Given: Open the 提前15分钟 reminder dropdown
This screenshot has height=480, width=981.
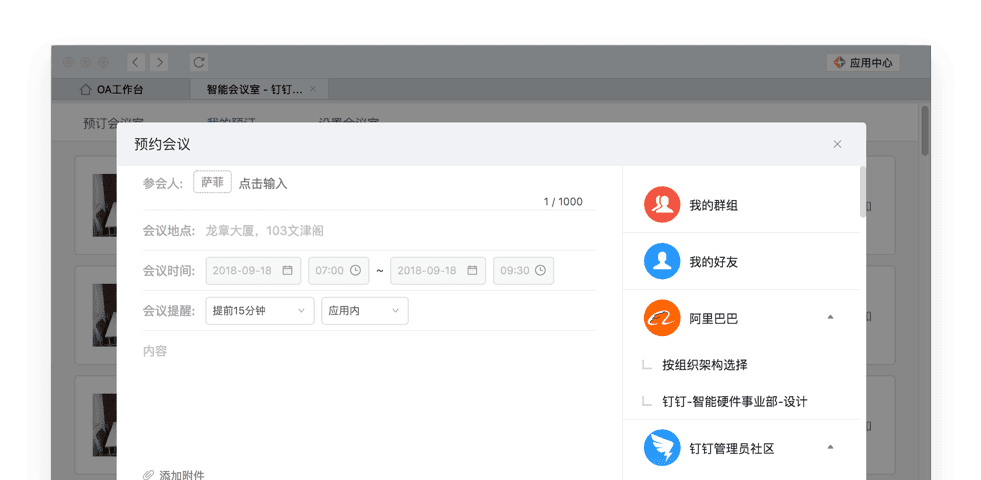Looking at the screenshot, I should coord(259,311).
